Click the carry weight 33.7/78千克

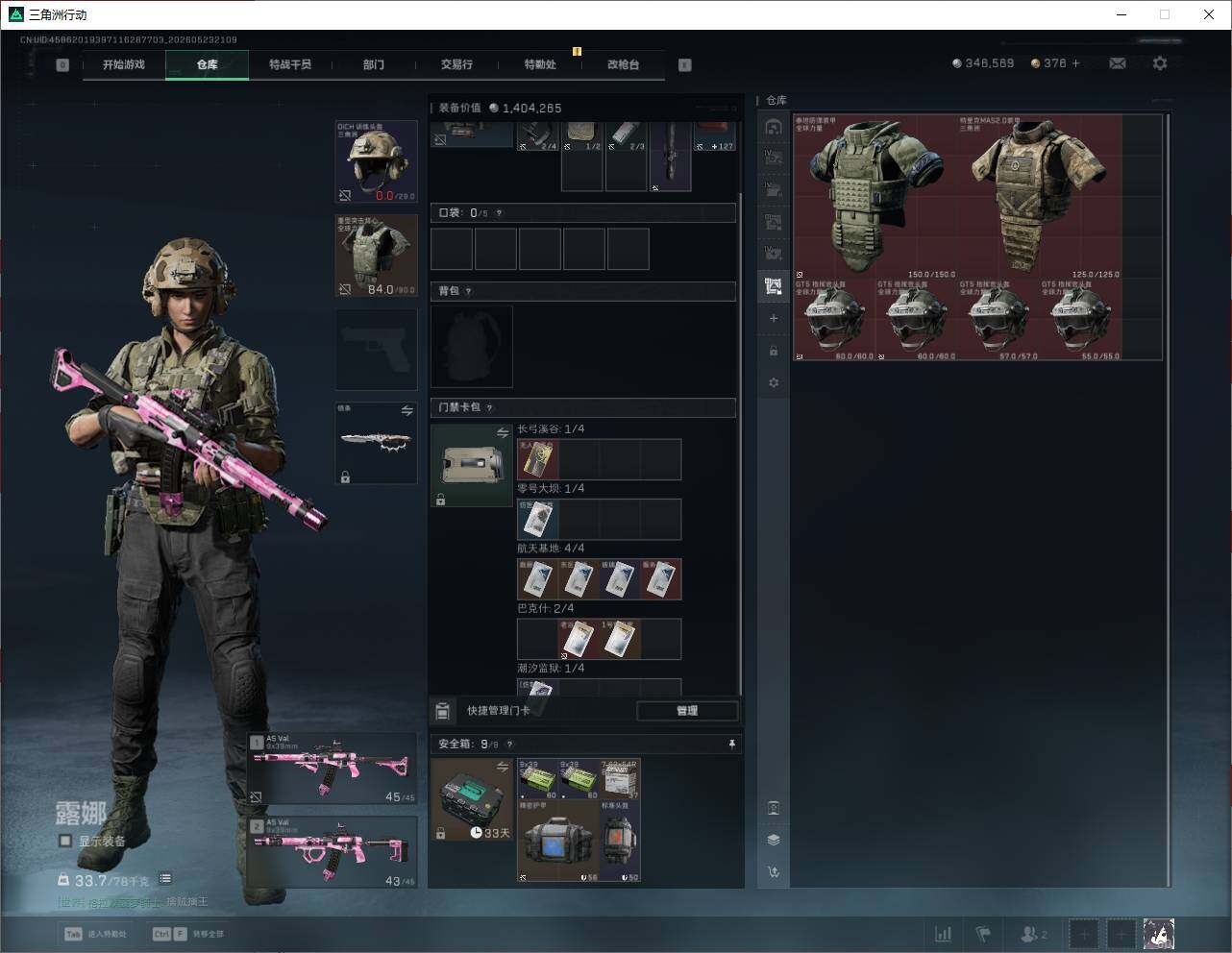tap(104, 880)
